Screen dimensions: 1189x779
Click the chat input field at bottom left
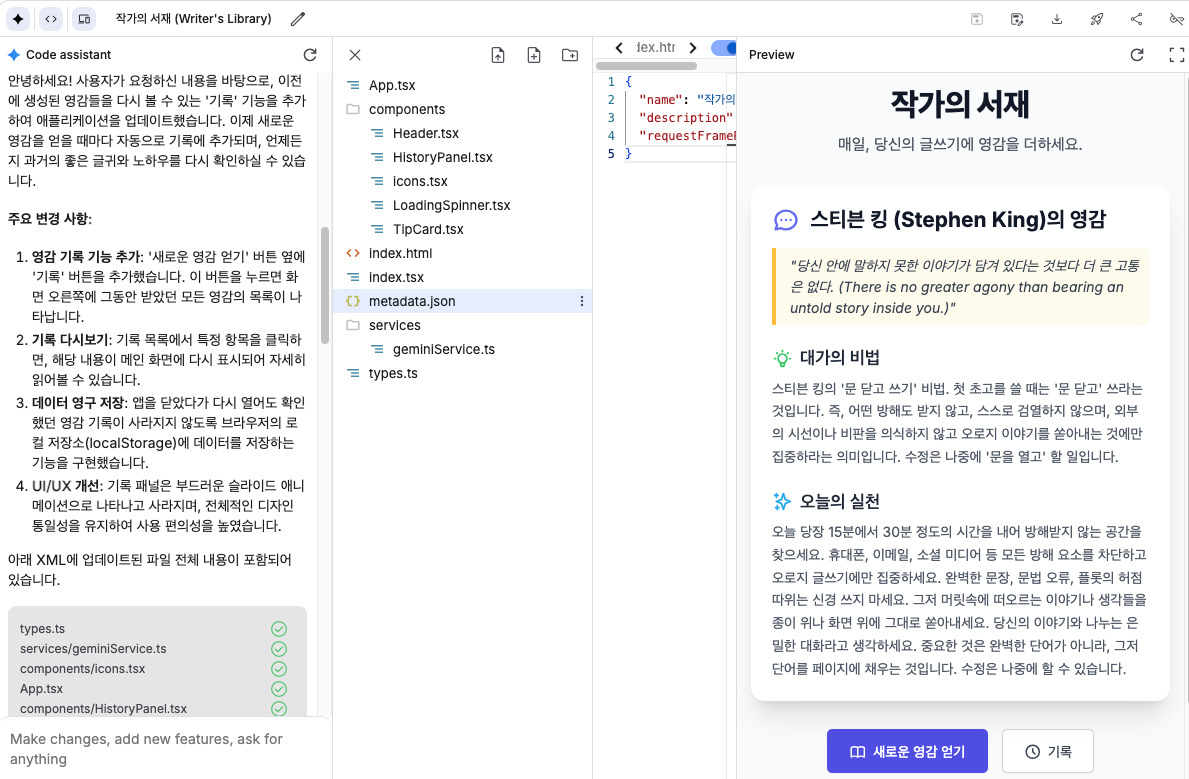pyautogui.click(x=165, y=748)
